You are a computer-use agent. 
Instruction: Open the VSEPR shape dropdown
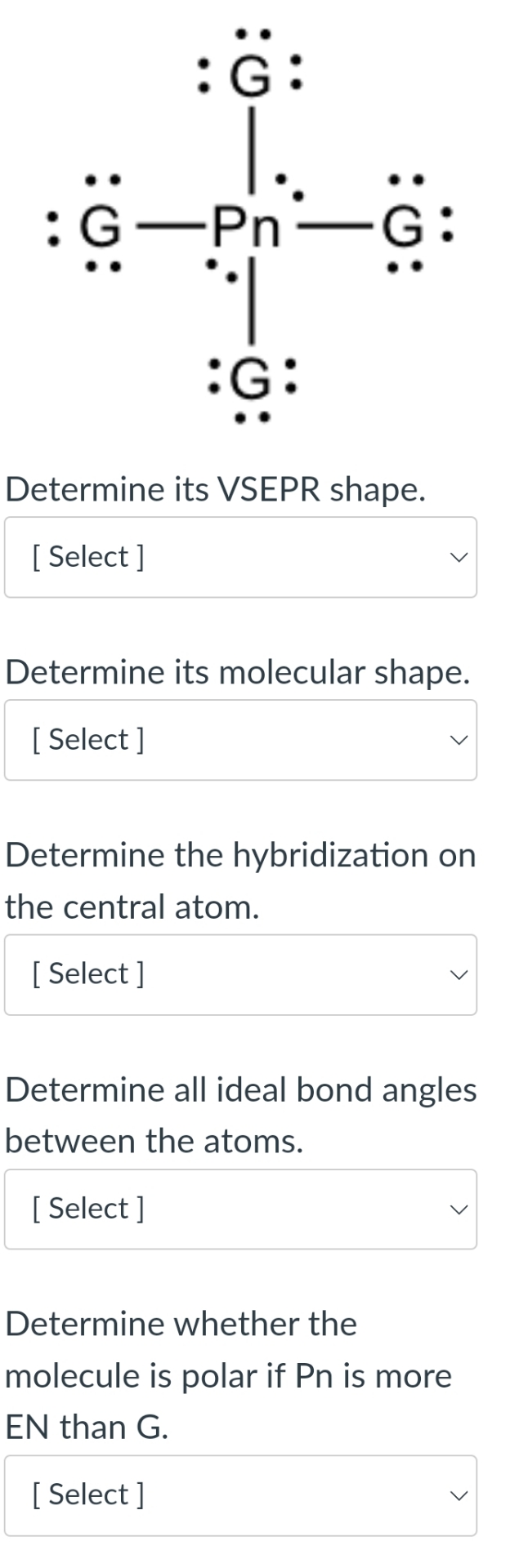click(241, 557)
